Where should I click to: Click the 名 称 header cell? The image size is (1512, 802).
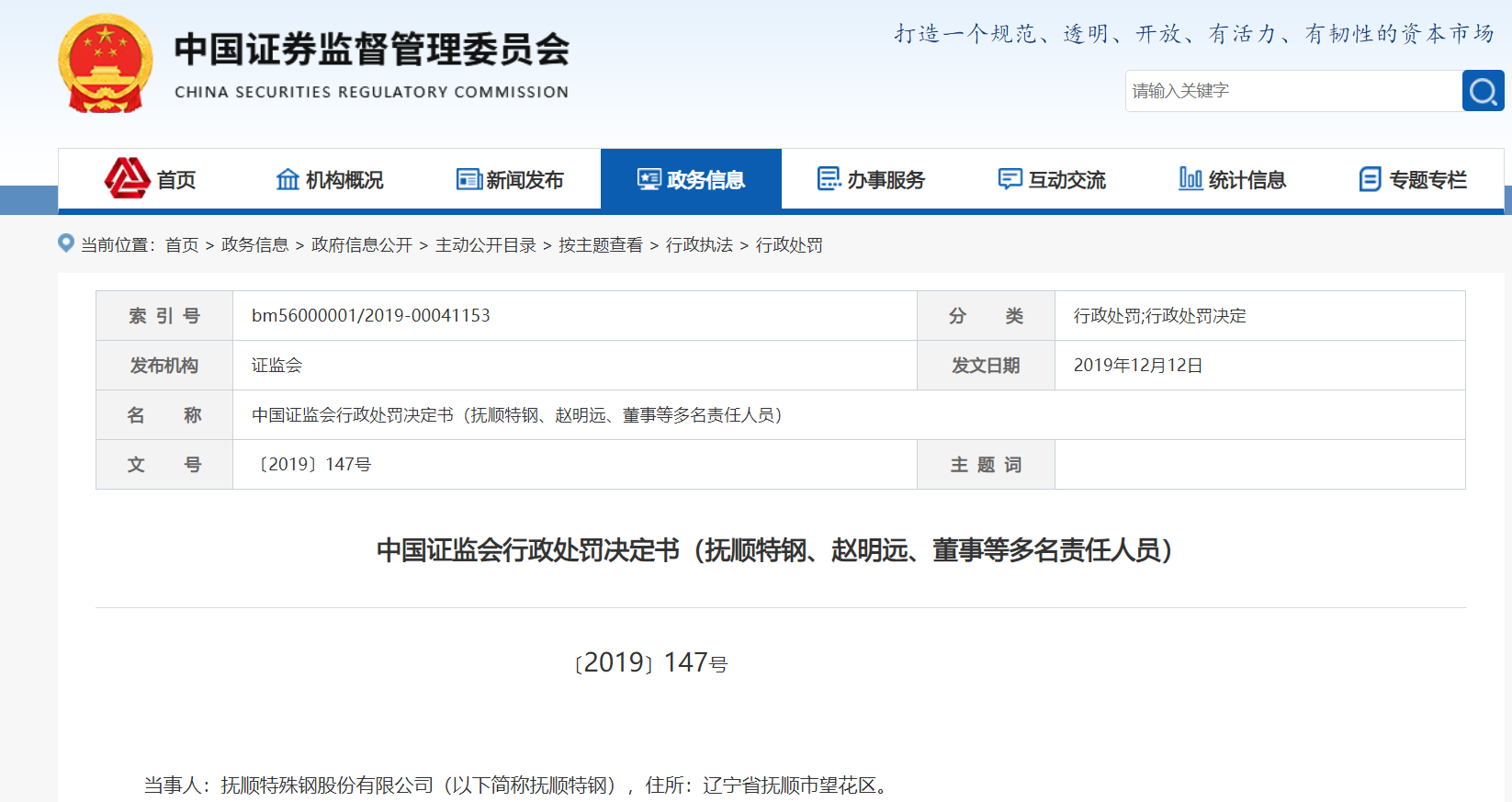point(164,415)
